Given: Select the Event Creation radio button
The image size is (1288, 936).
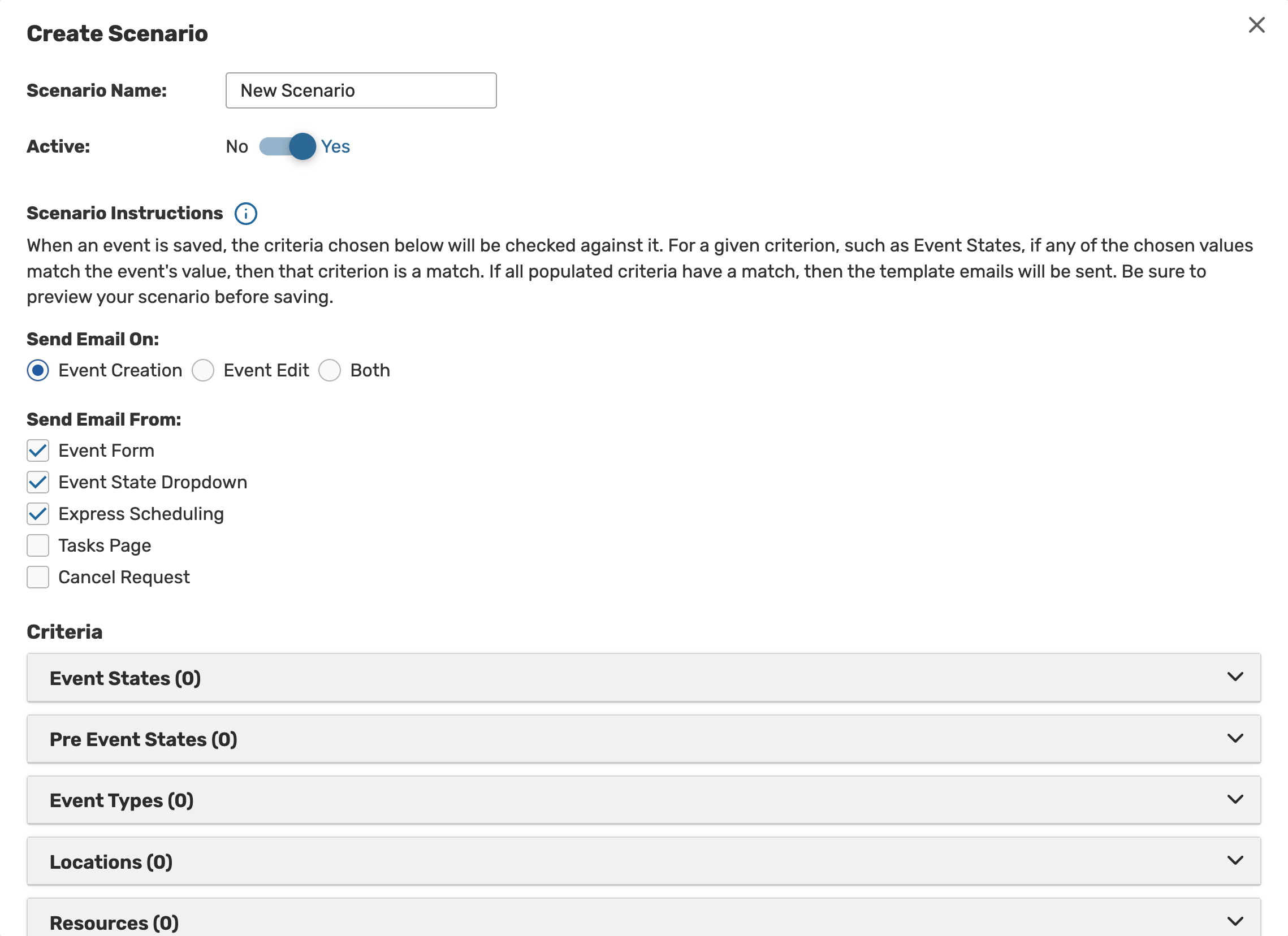Looking at the screenshot, I should click(x=38, y=371).
